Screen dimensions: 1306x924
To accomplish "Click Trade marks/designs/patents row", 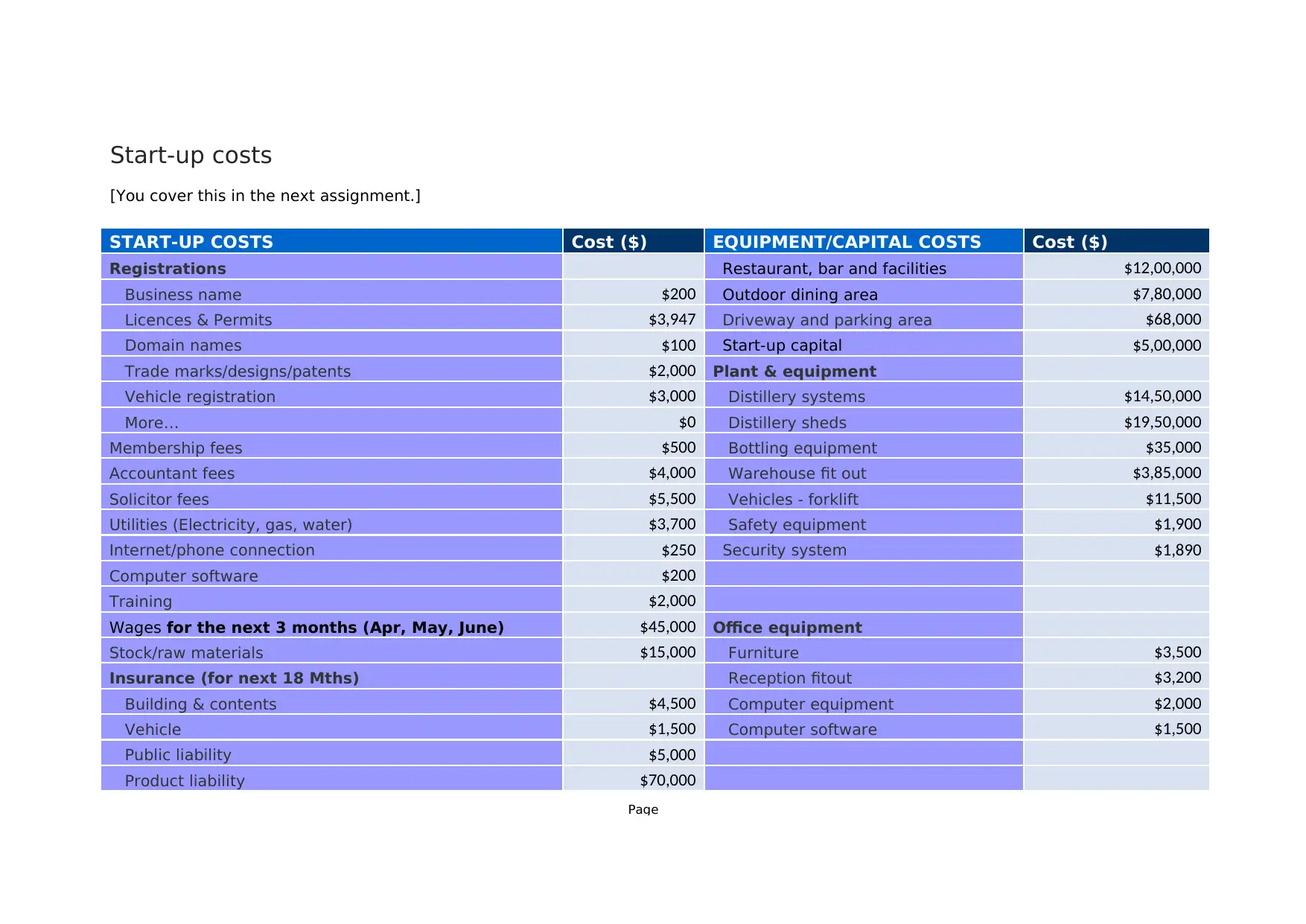I will pyautogui.click(x=238, y=372).
